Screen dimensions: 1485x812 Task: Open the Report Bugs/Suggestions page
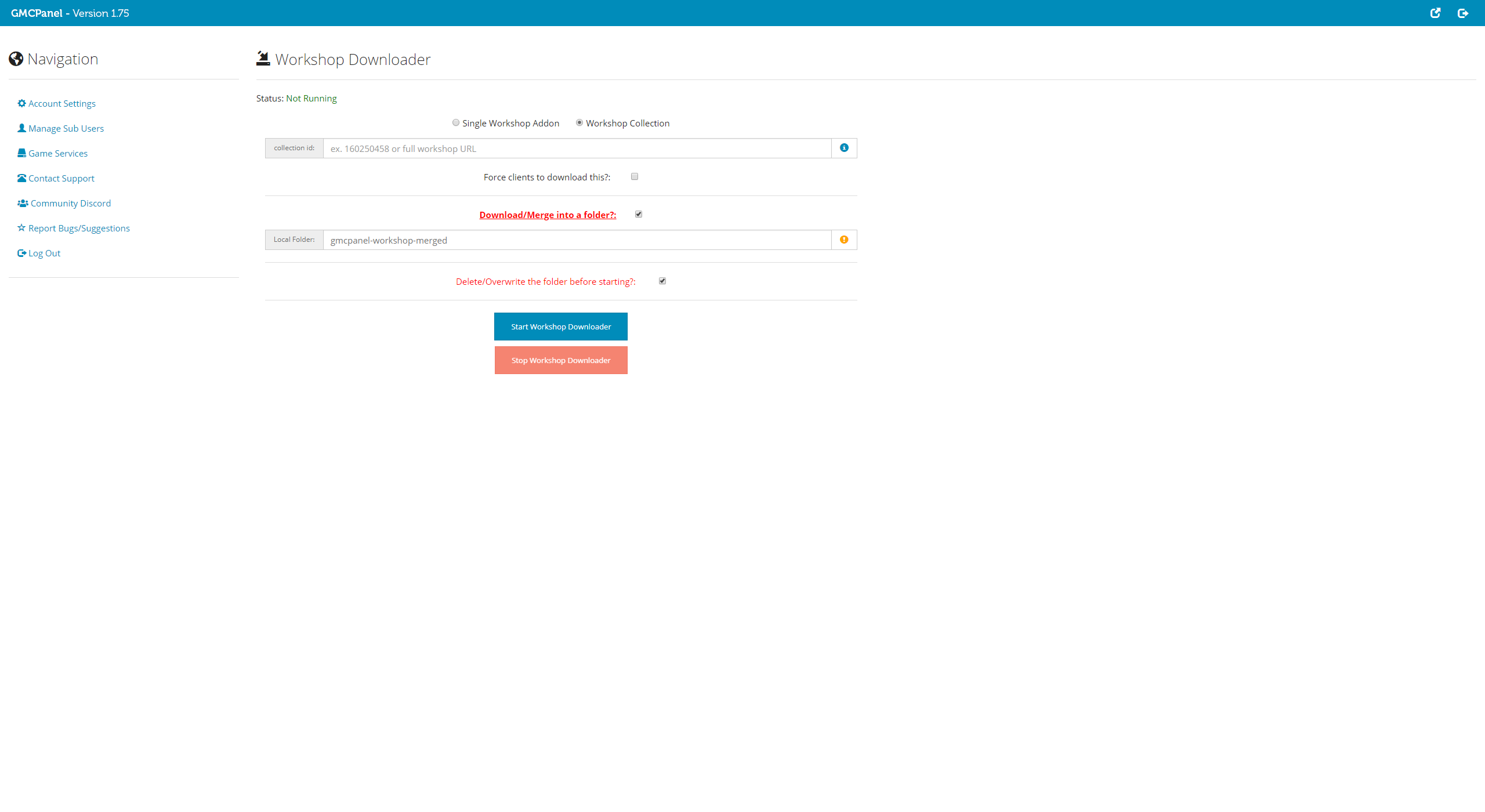pos(78,228)
